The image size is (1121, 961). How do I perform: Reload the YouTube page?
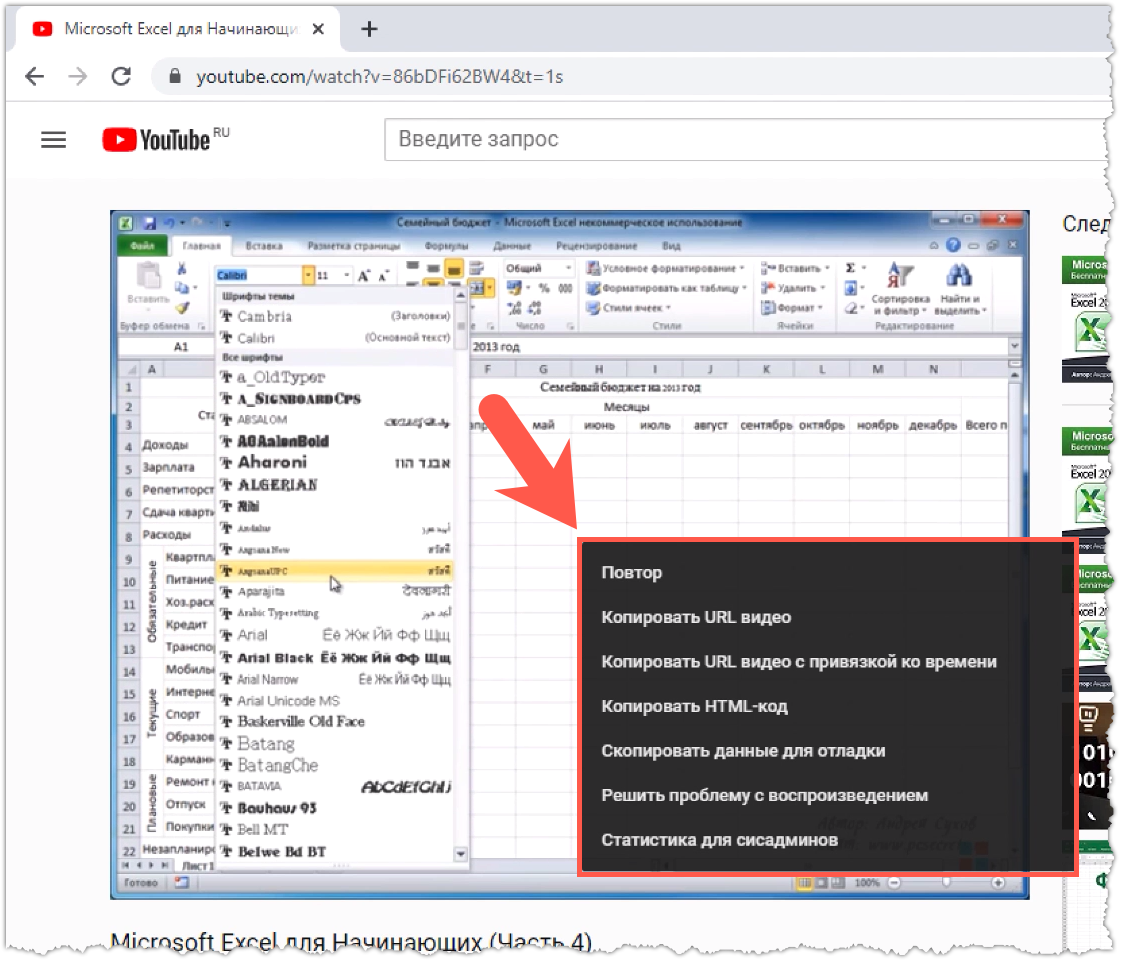click(122, 76)
